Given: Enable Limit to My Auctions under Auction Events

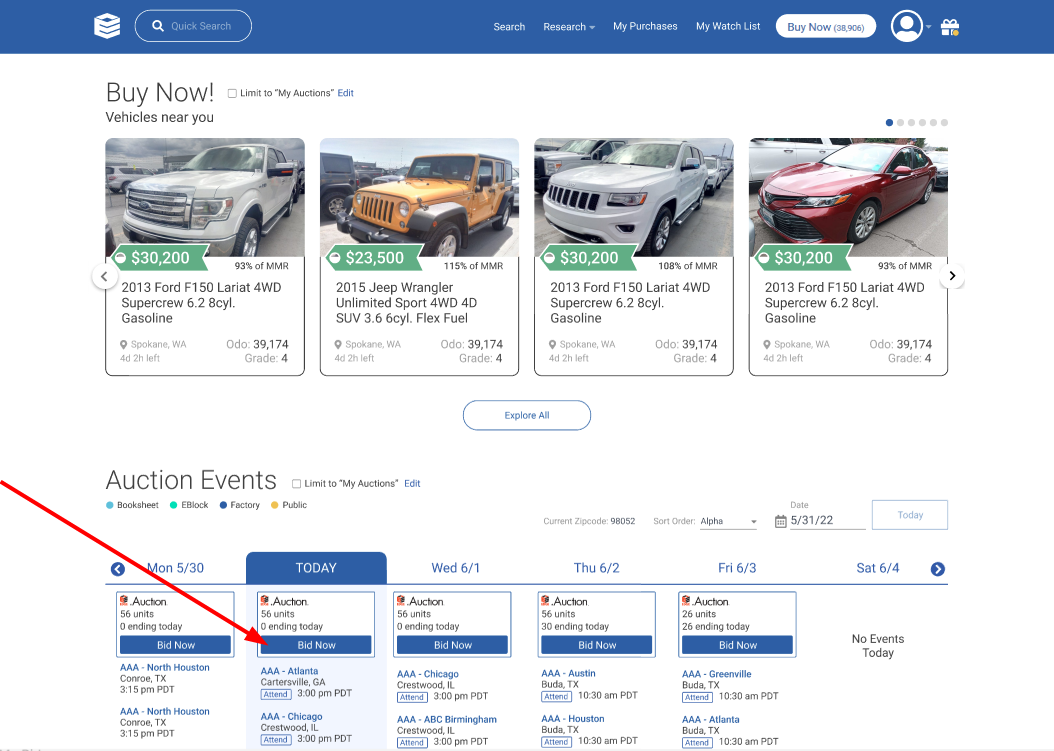Looking at the screenshot, I should [x=296, y=483].
